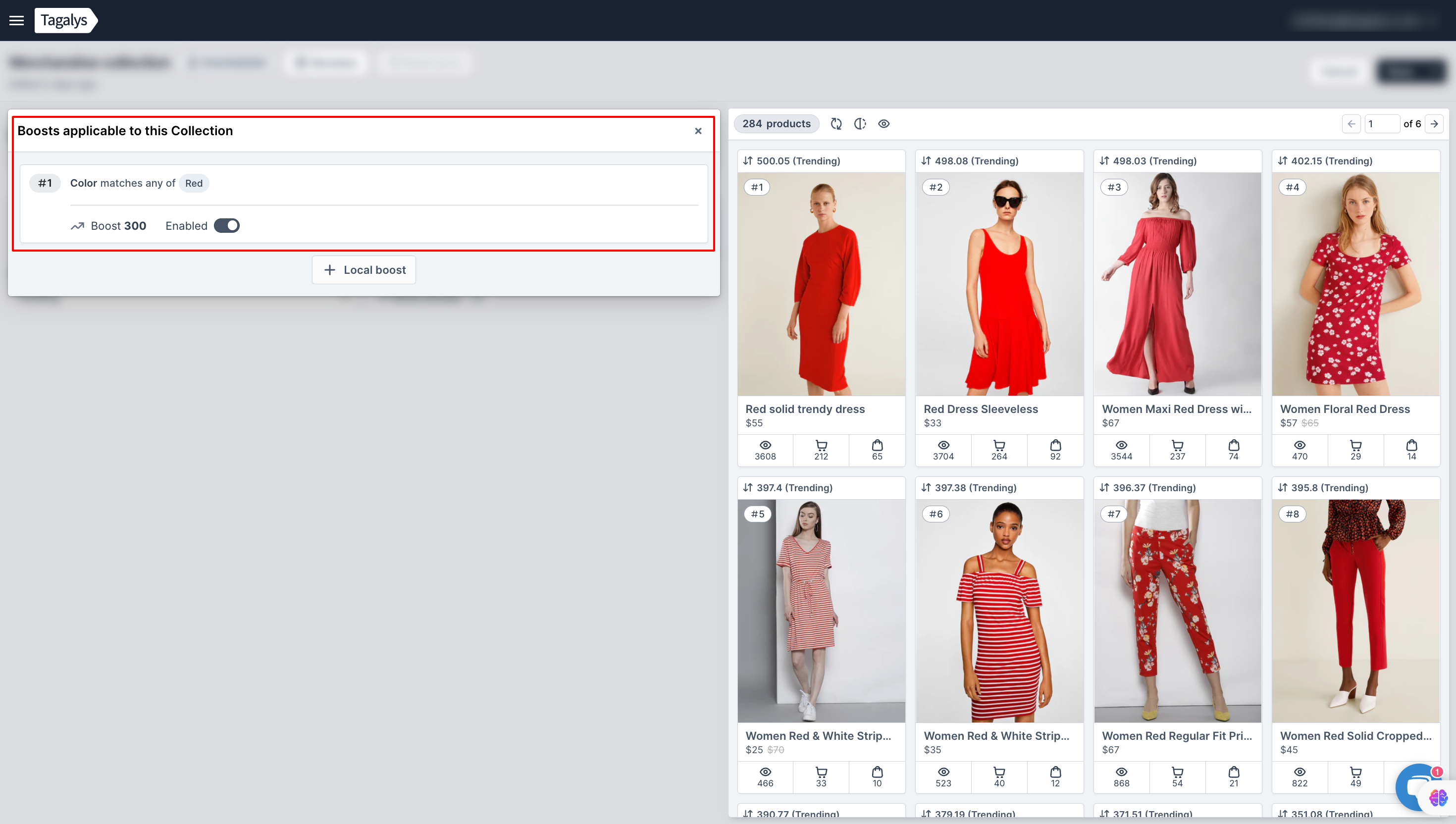Click the Red color tag
Image resolution: width=1456 pixels, height=824 pixels.
point(194,183)
